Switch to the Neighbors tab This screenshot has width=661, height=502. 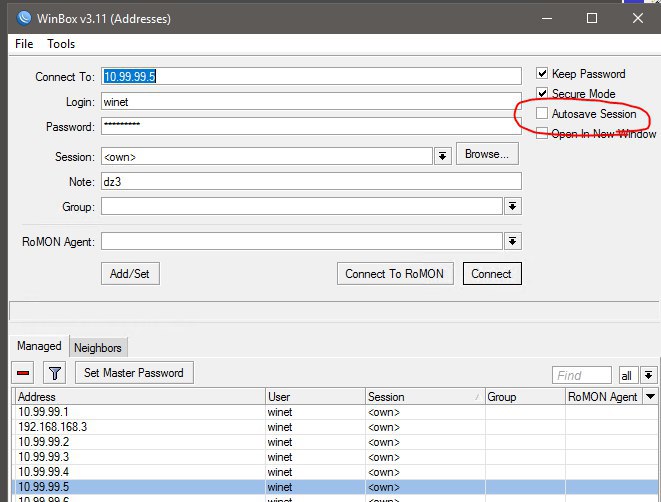[x=98, y=348]
